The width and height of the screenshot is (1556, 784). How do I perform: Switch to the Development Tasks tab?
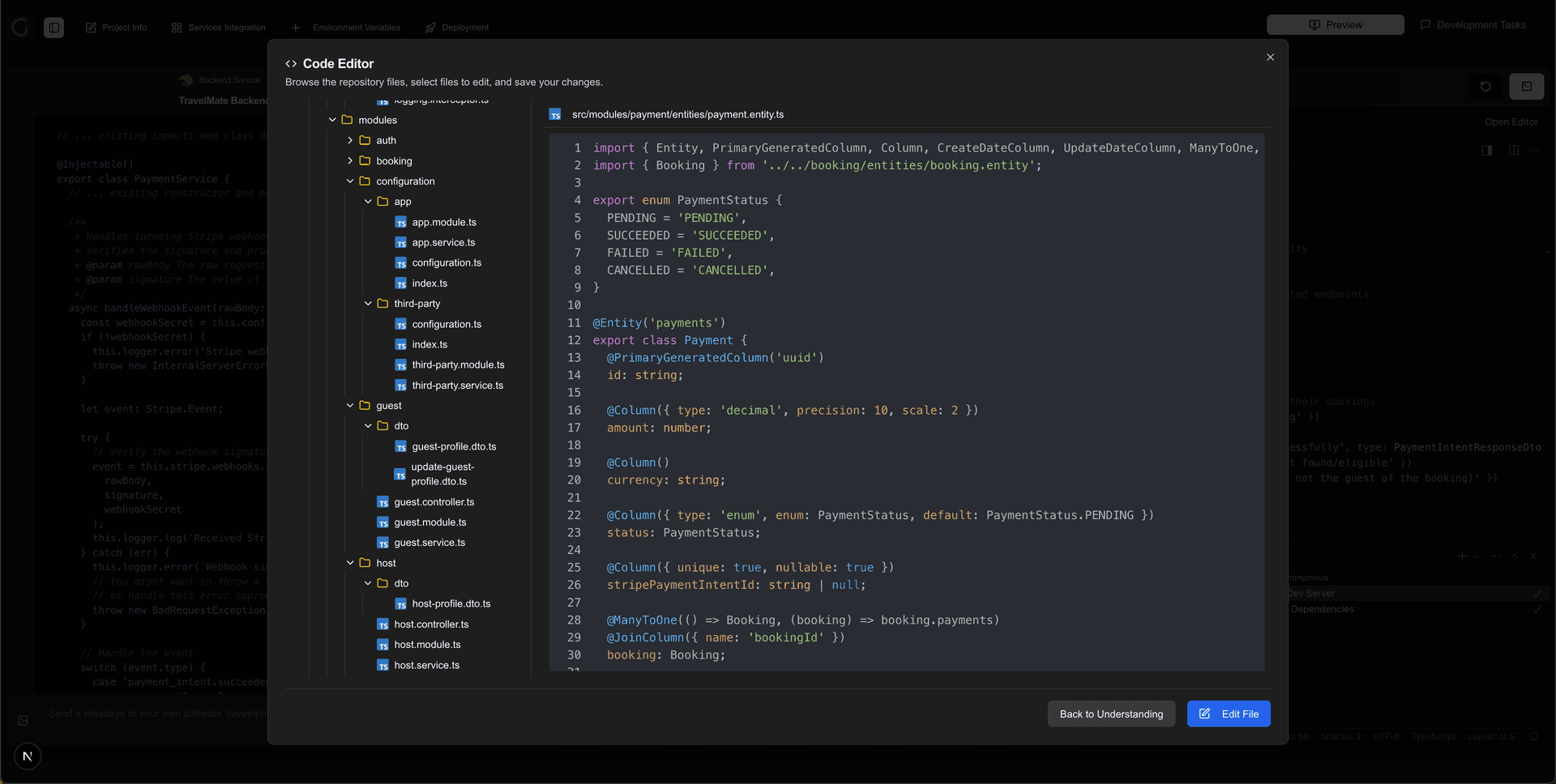point(1473,24)
